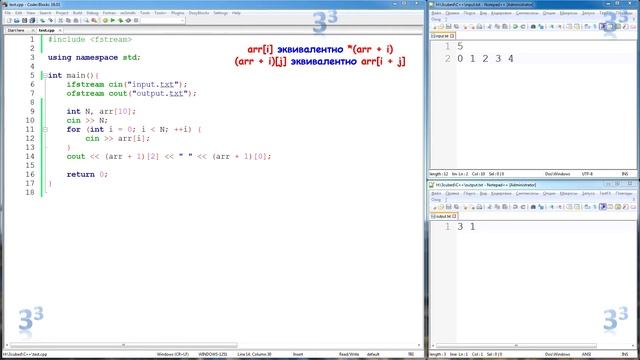The height and width of the screenshot is (360, 640).
Task: Click 'ANSI' in output.txt Notepad++ status bar
Action: [586, 354]
